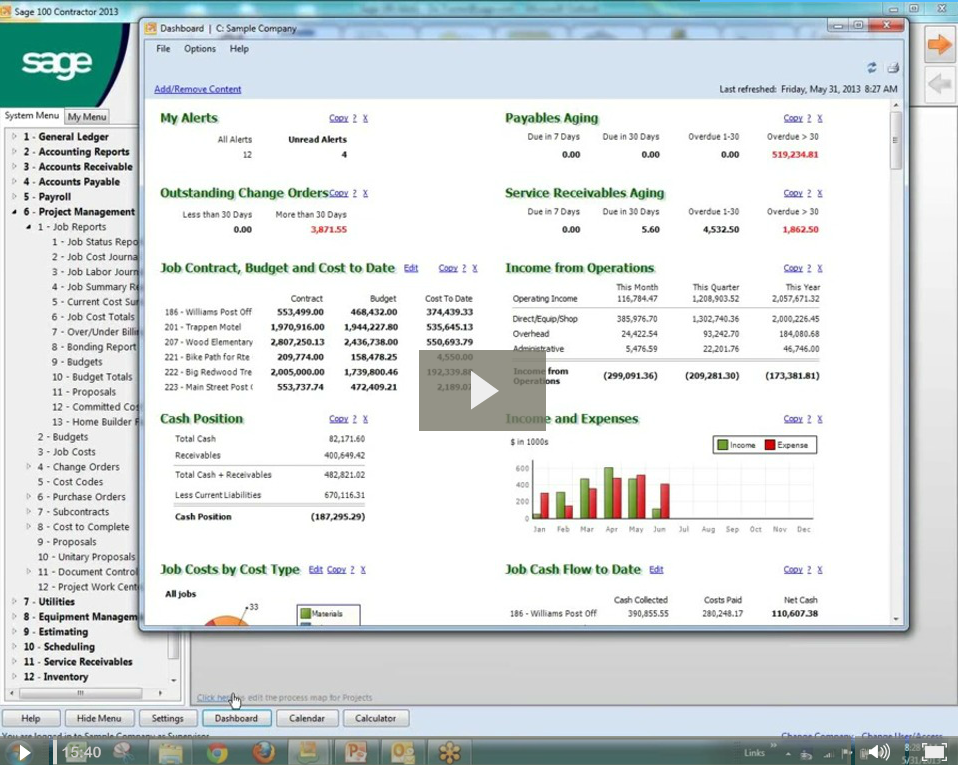Remove the Outstanding Change Orders panel with X
Image resolution: width=958 pixels, height=765 pixels.
[365, 193]
